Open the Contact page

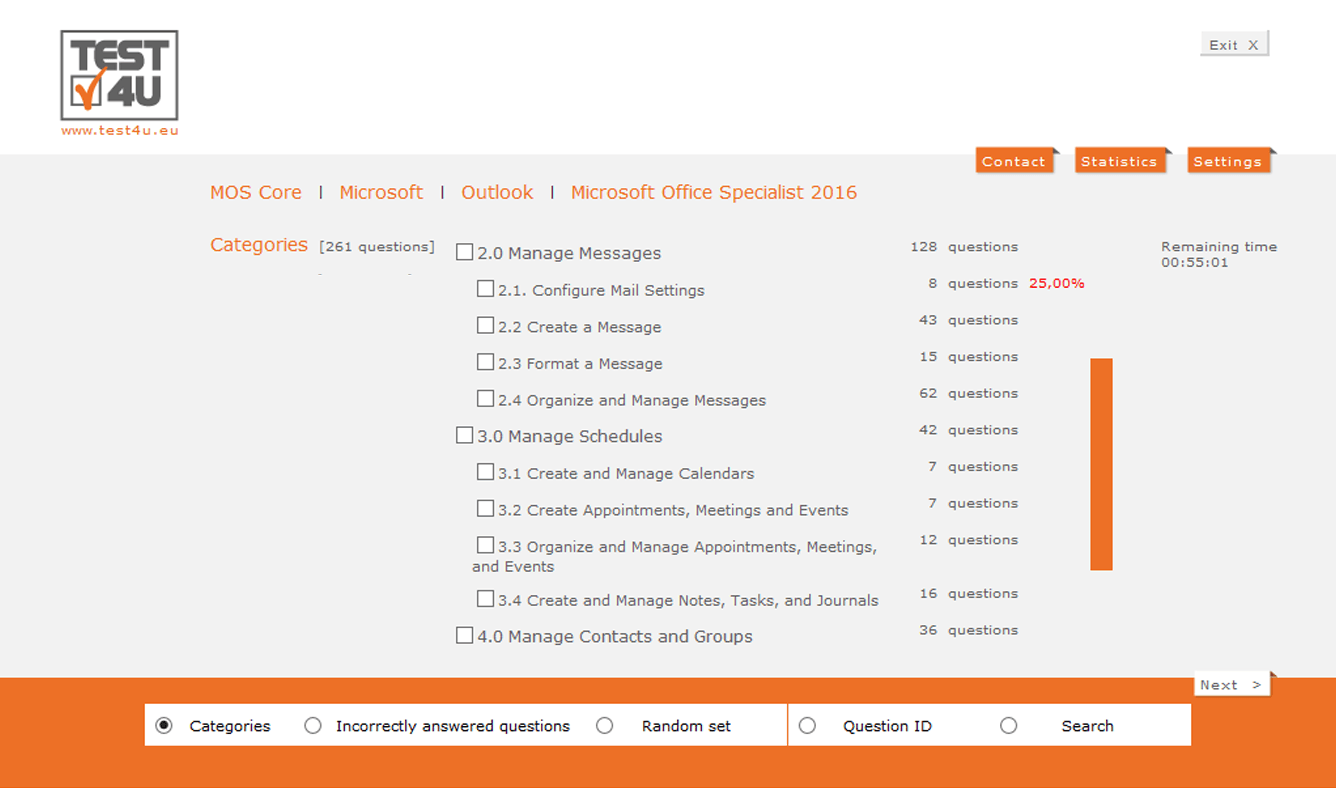pyautogui.click(x=1014, y=161)
